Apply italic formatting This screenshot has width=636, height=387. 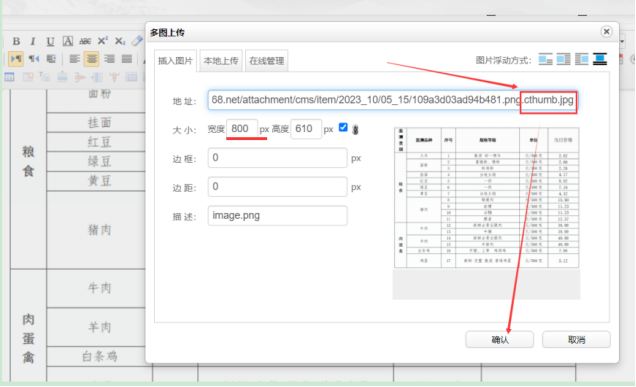click(x=33, y=41)
